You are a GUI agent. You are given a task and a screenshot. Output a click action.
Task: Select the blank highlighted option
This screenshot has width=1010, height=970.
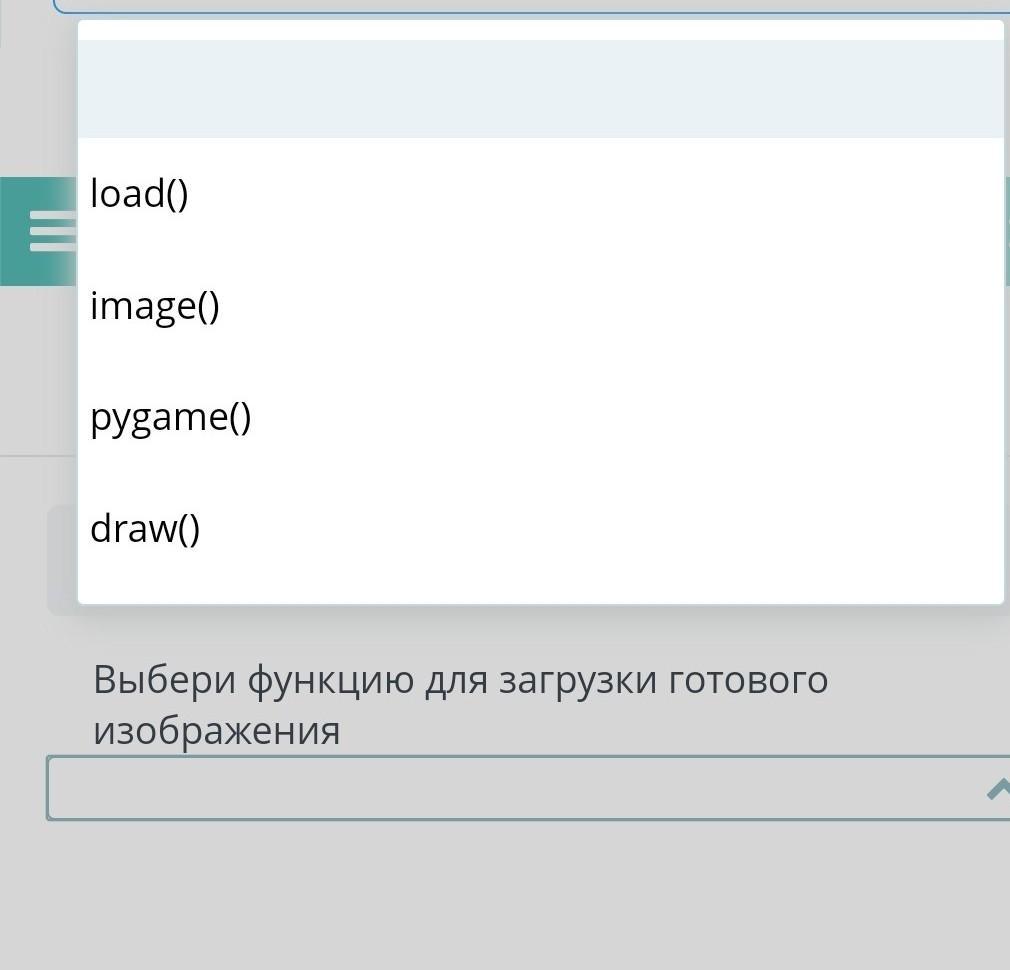[x=540, y=89]
